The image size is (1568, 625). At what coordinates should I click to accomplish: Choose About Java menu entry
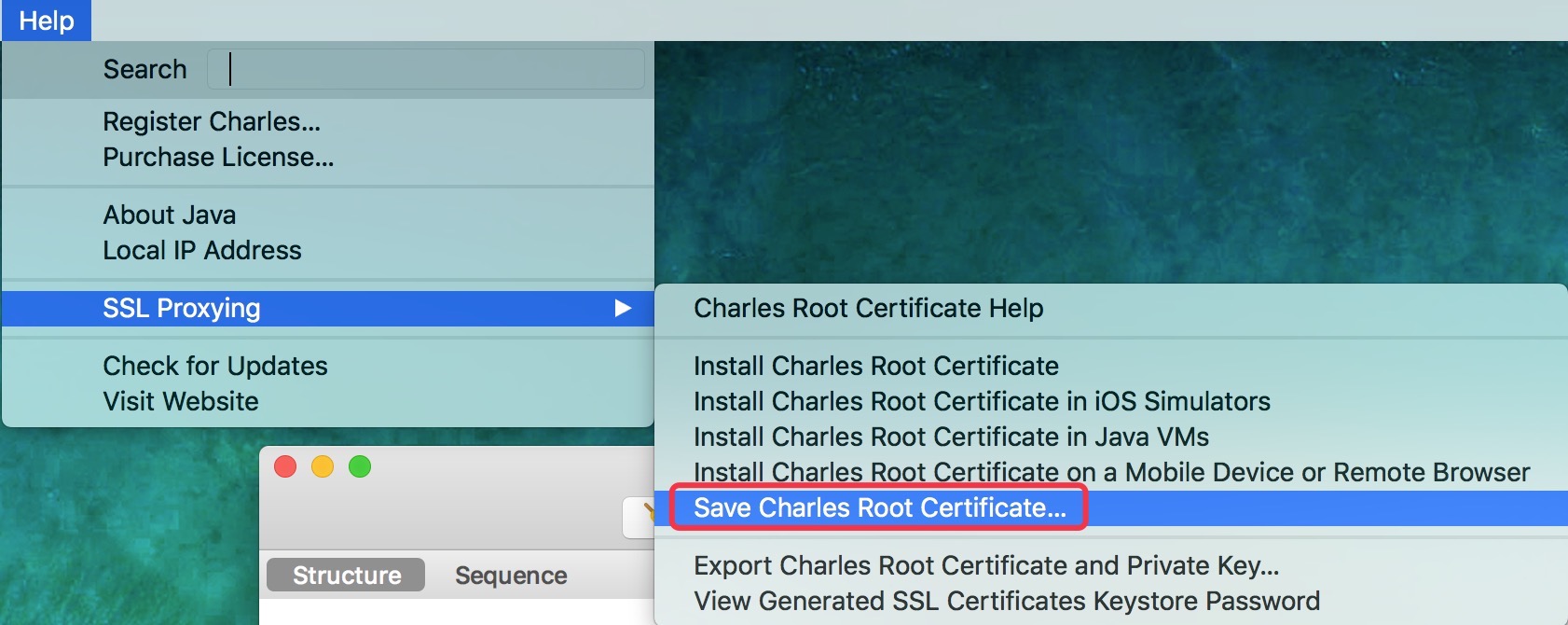[x=170, y=215]
